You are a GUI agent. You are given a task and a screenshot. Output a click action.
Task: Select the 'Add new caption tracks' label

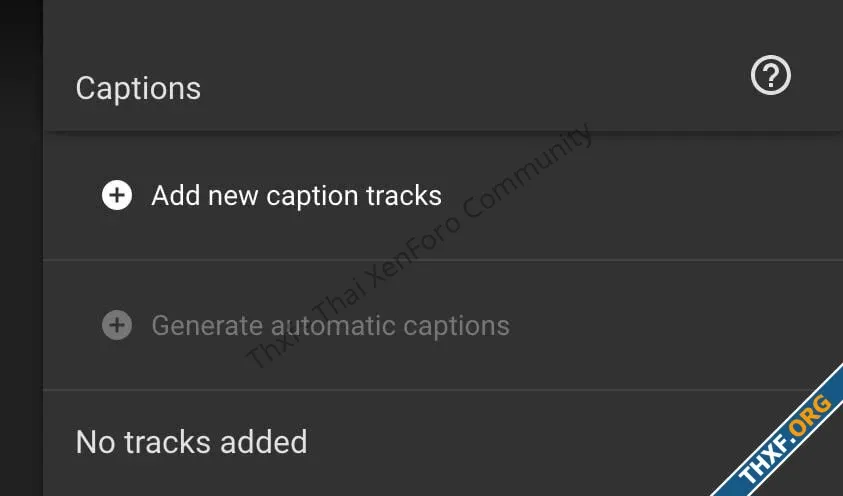click(296, 196)
